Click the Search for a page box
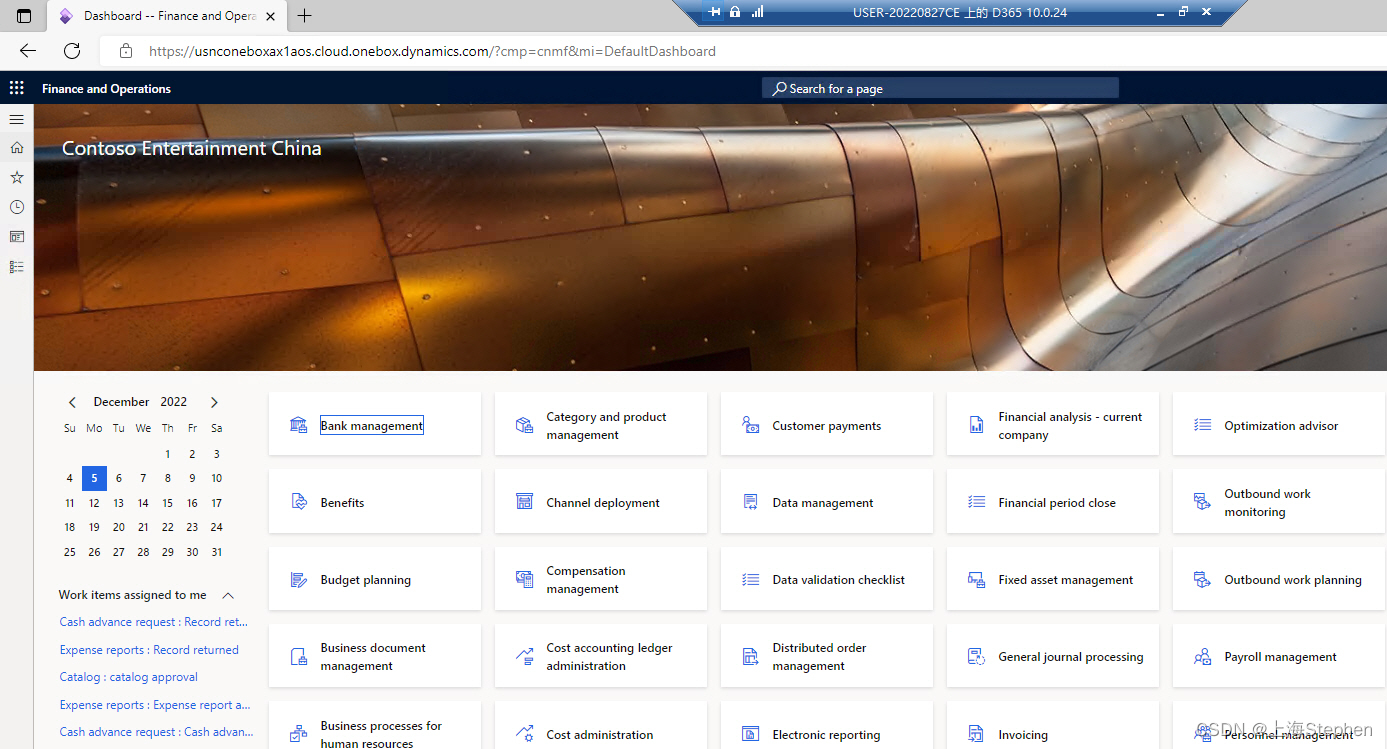Image resolution: width=1387 pixels, height=749 pixels. click(940, 88)
